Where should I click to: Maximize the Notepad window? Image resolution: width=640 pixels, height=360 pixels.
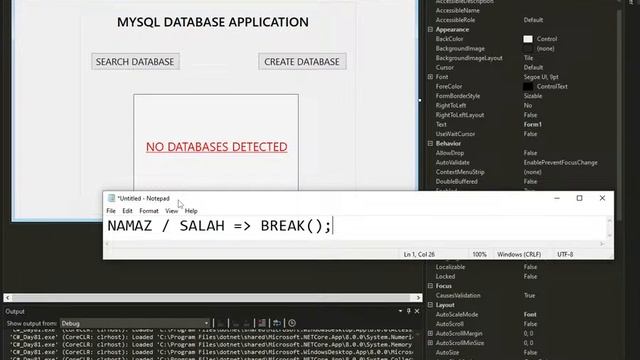(x=579, y=198)
